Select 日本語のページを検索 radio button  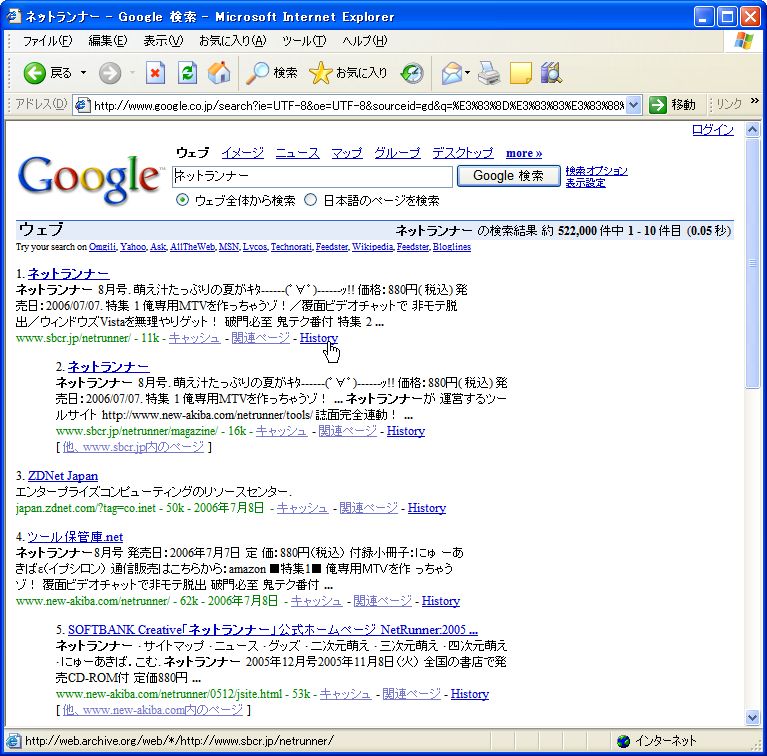pos(311,200)
